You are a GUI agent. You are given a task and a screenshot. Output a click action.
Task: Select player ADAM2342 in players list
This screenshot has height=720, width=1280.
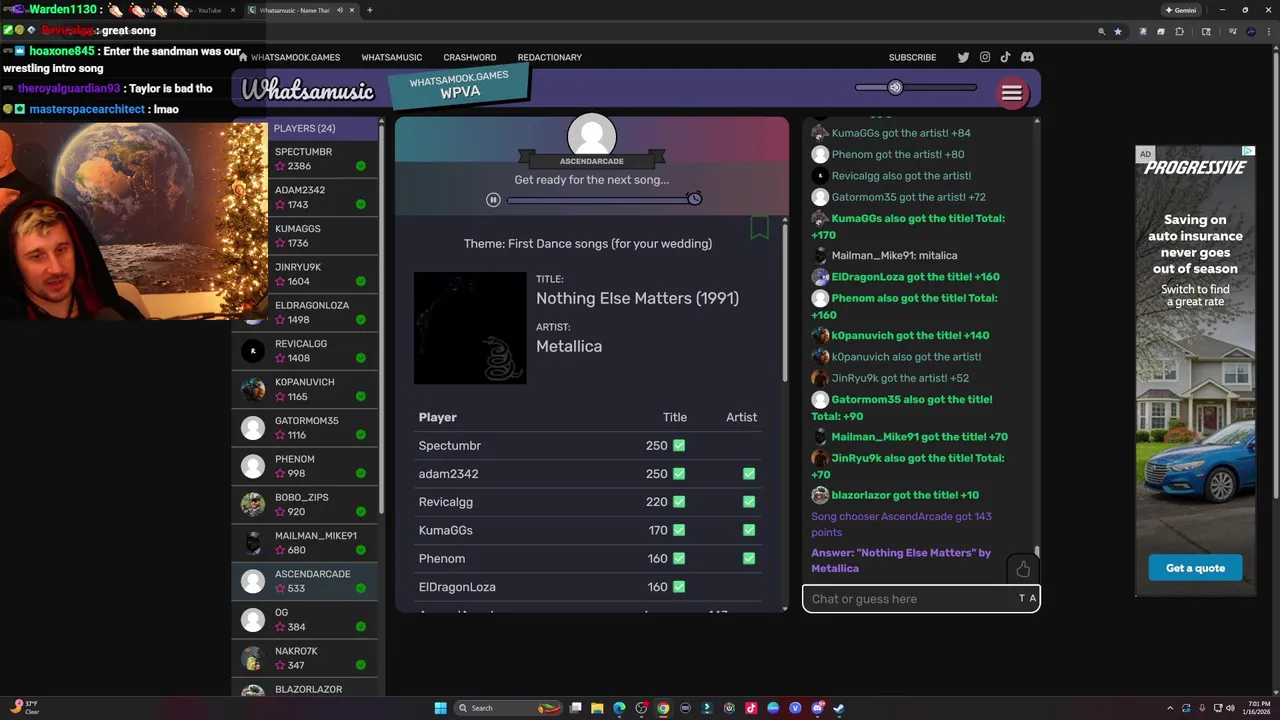pyautogui.click(x=305, y=197)
